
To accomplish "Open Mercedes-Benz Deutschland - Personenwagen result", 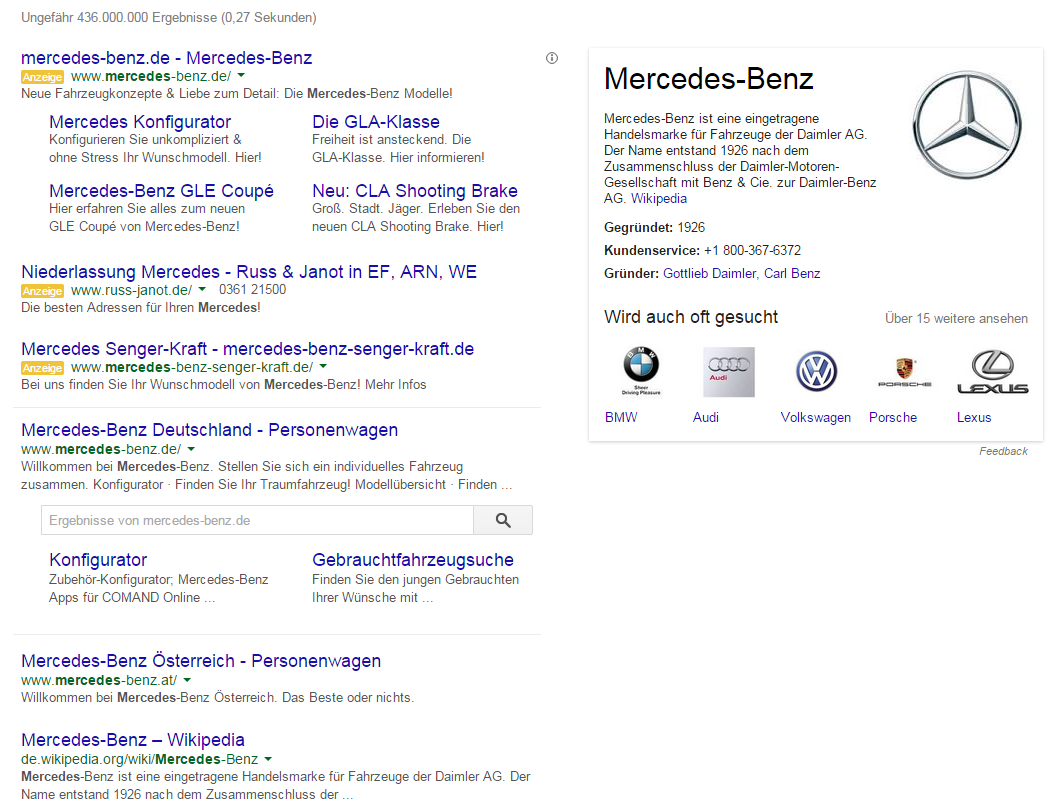I will 209,430.
